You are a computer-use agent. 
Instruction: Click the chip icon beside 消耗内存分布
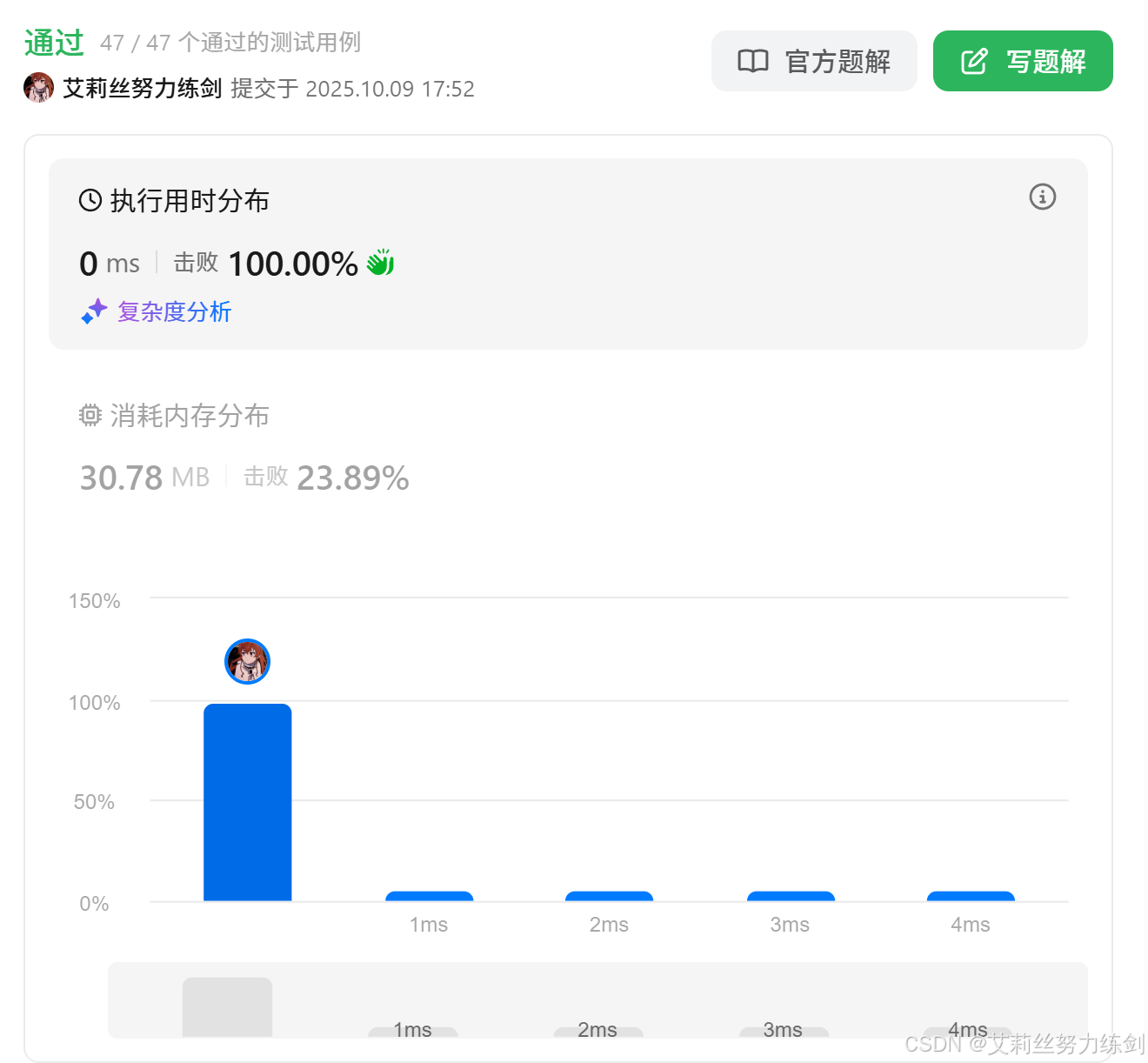90,416
